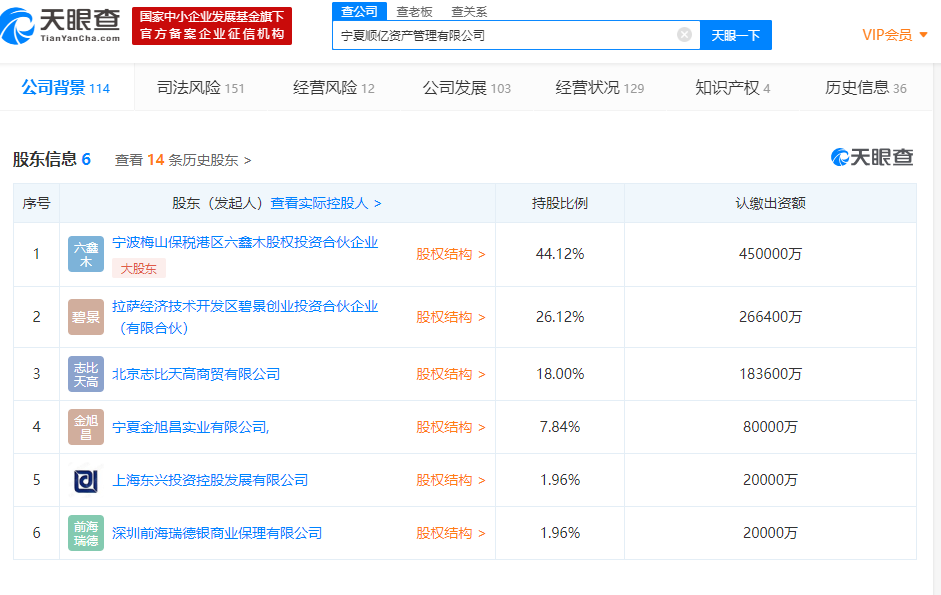Select the 266400万 contribution amount
This screenshot has width=941, height=595.
(771, 317)
